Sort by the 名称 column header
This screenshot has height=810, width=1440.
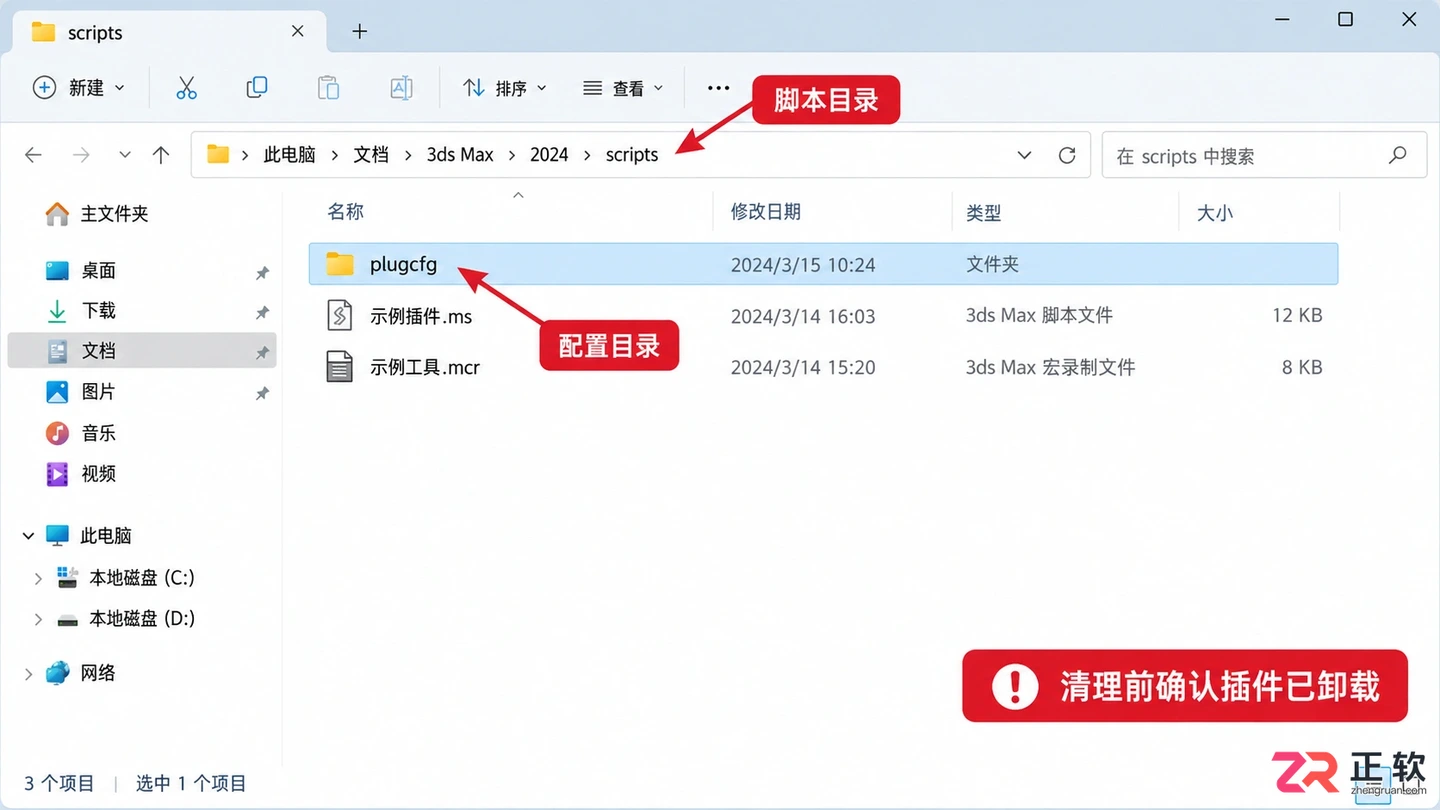(346, 212)
